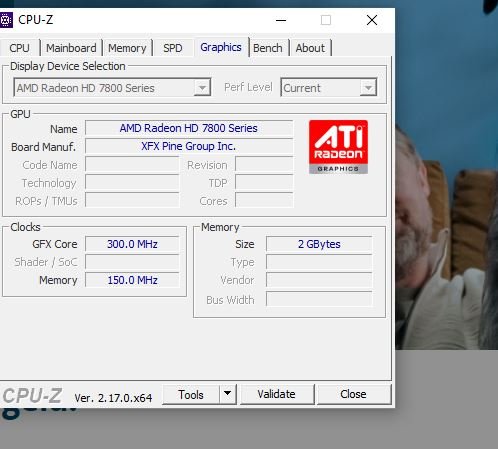Open the Mainboard tab
The width and height of the screenshot is (498, 449).
pos(71,48)
